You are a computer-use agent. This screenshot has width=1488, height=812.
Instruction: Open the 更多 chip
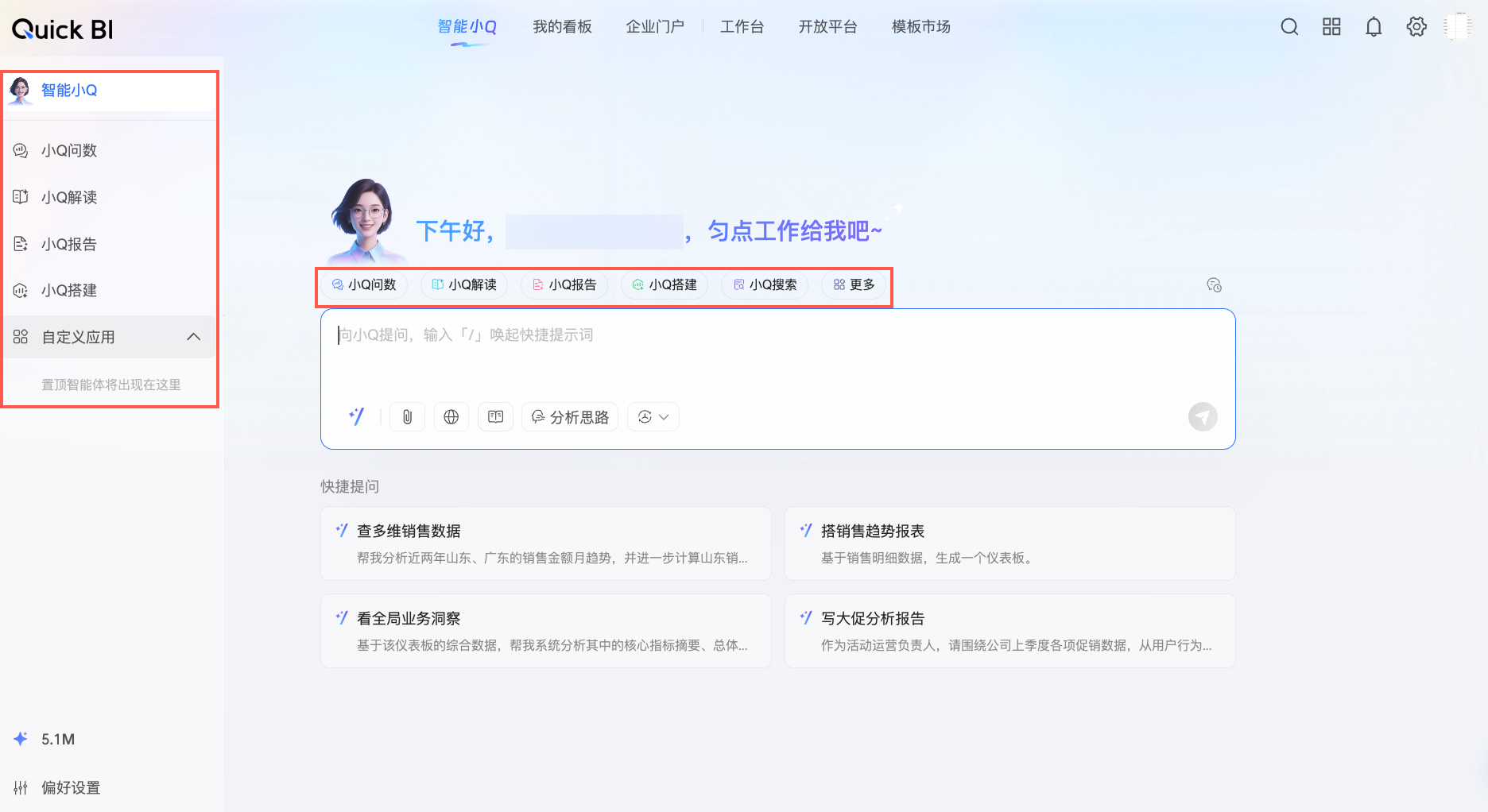pyautogui.click(x=854, y=284)
